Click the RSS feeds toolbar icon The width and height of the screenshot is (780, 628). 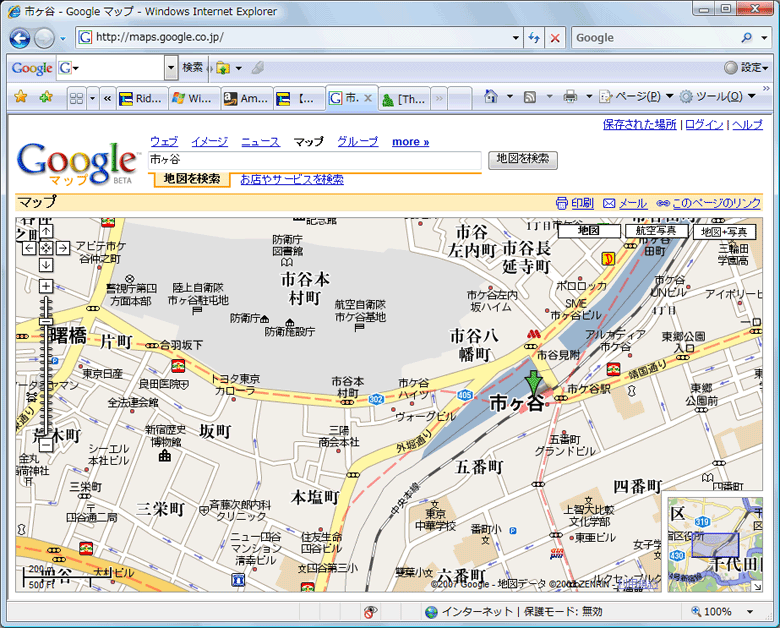530,97
